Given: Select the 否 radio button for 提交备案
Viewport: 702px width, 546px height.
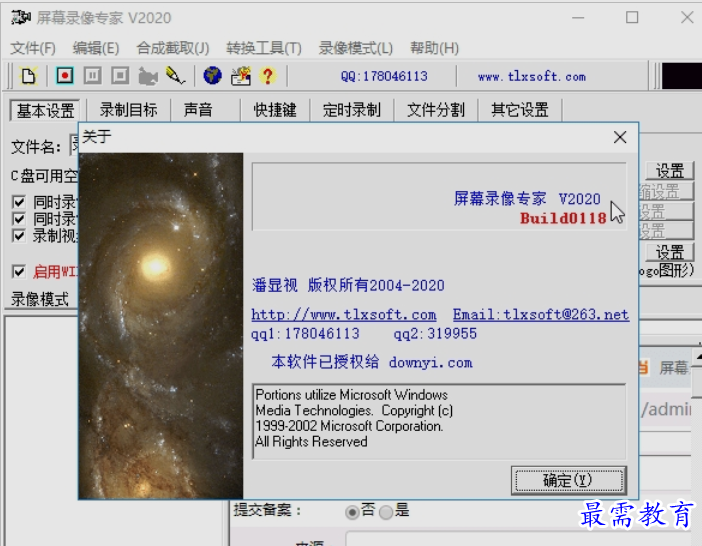Looking at the screenshot, I should click(x=352, y=512).
